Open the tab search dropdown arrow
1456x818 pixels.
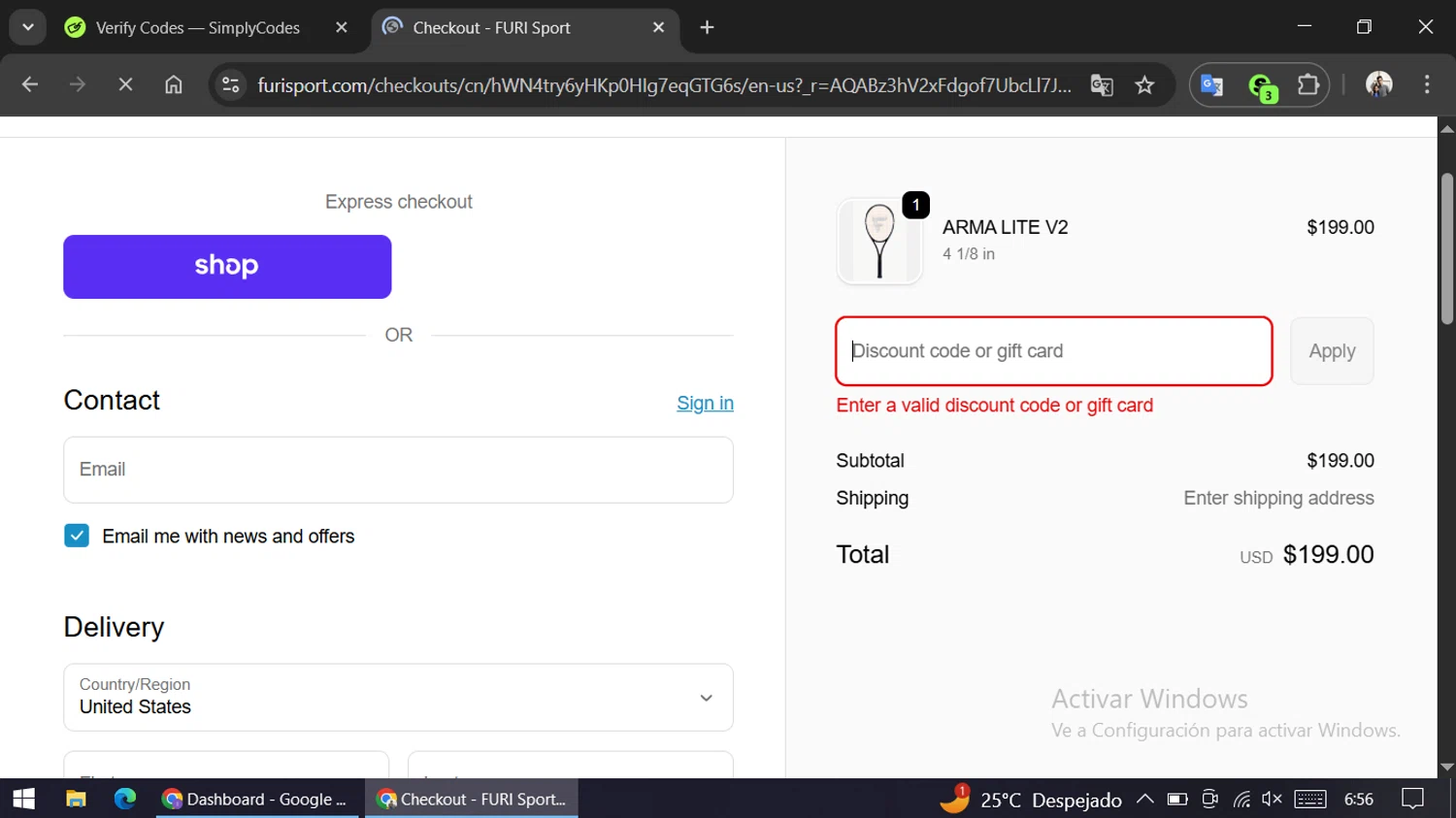(x=28, y=27)
